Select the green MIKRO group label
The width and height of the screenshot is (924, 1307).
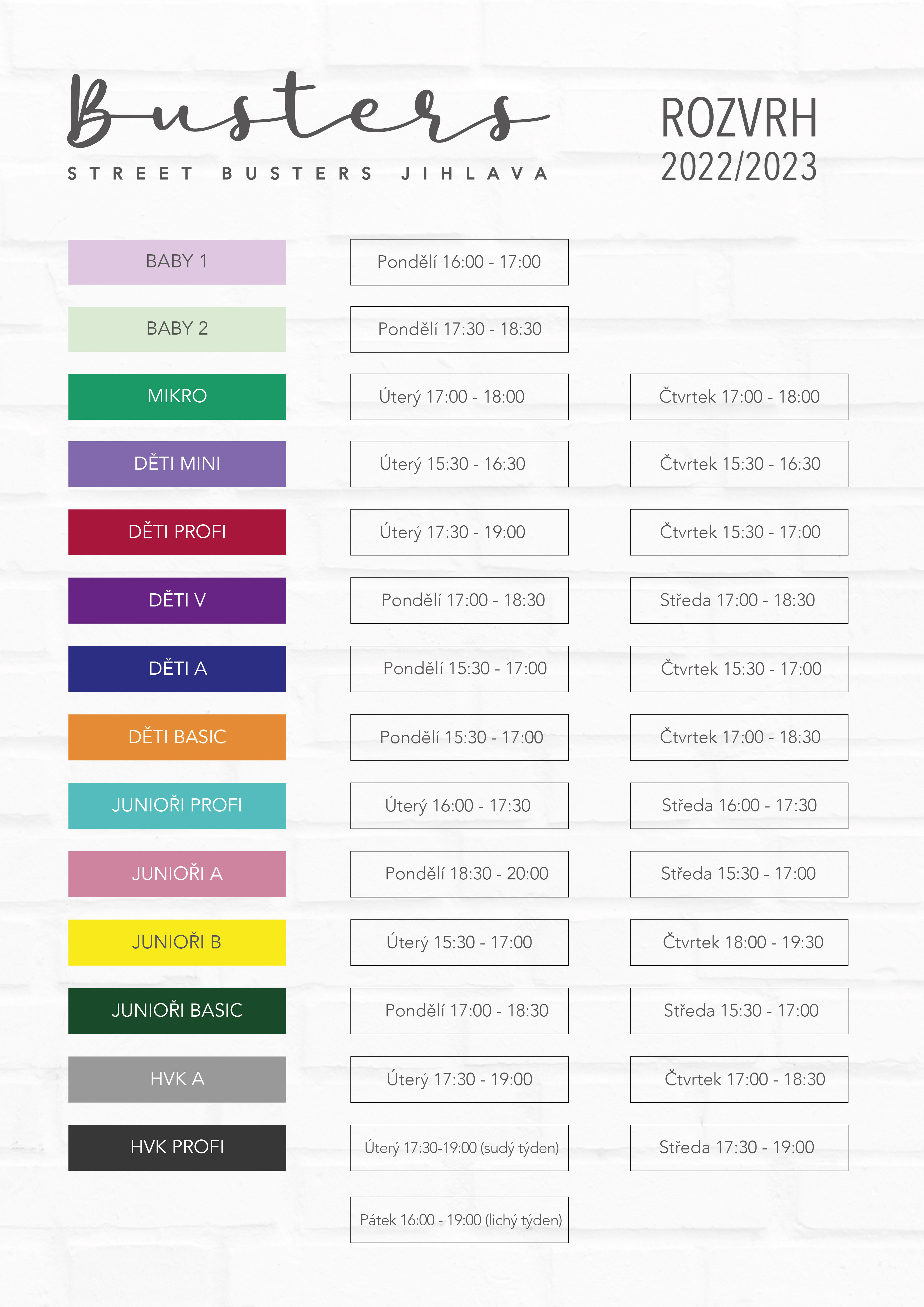point(177,397)
